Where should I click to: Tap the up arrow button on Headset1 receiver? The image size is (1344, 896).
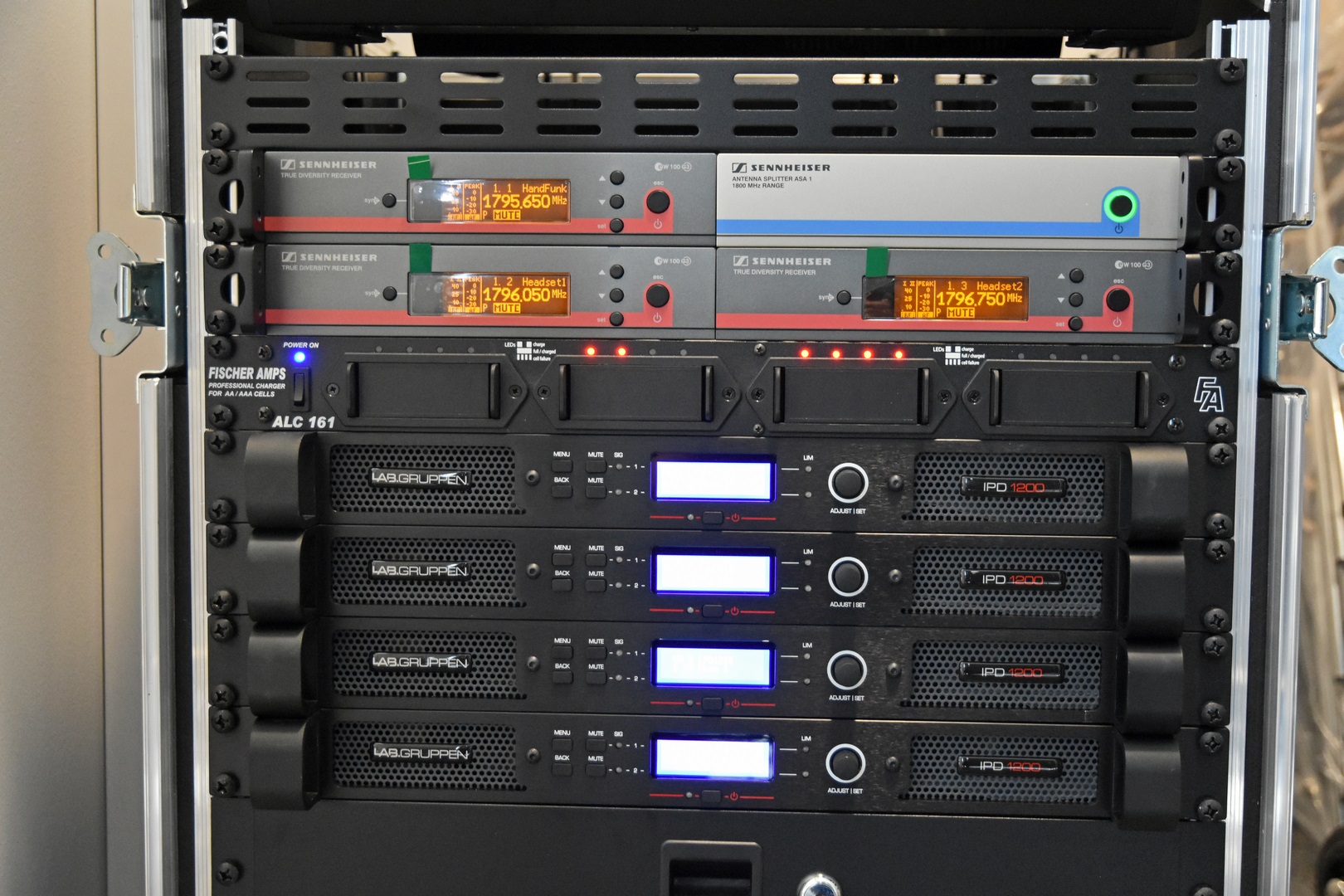(x=616, y=271)
